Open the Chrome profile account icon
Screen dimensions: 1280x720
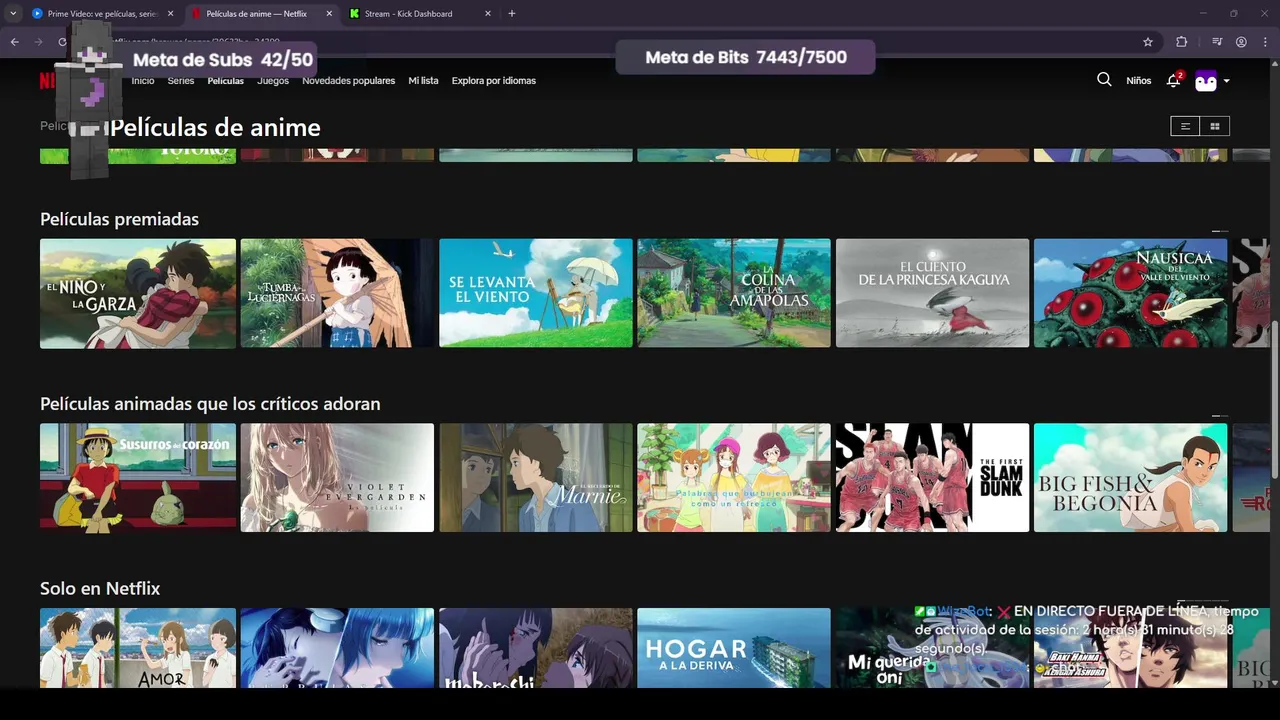[x=1241, y=42]
